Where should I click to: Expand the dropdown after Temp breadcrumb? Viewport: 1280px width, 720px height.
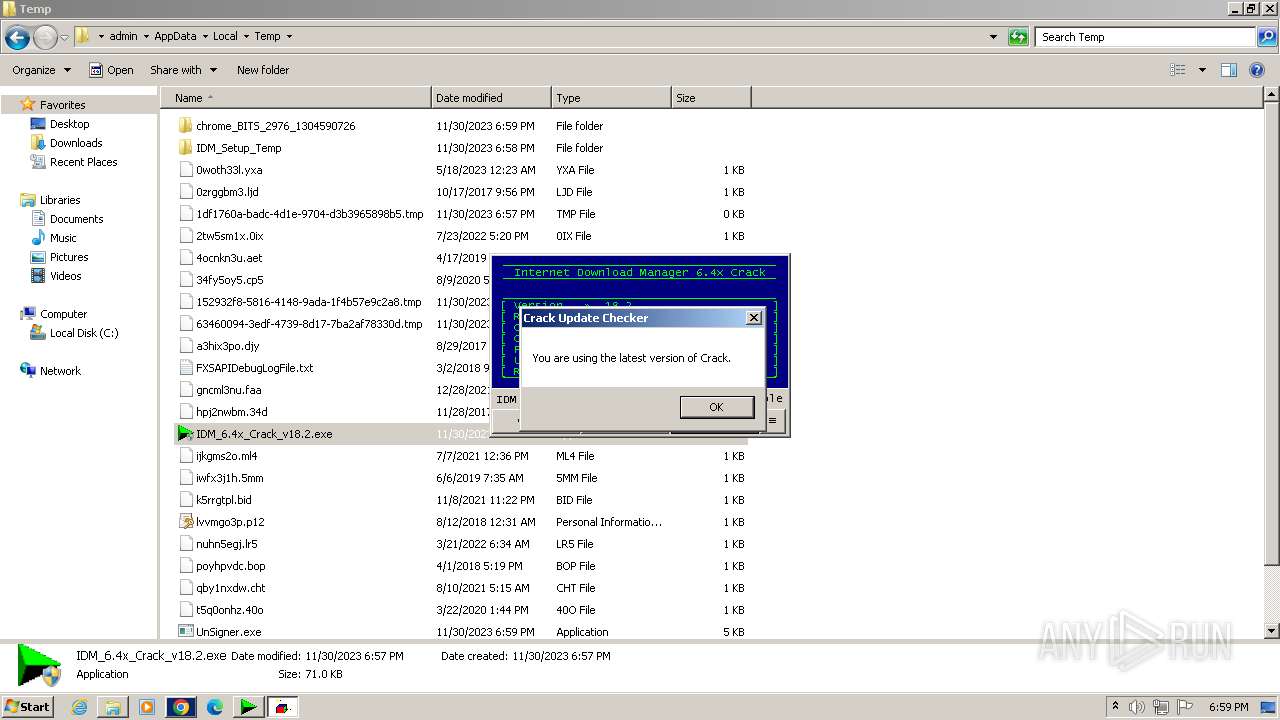pyautogui.click(x=289, y=36)
